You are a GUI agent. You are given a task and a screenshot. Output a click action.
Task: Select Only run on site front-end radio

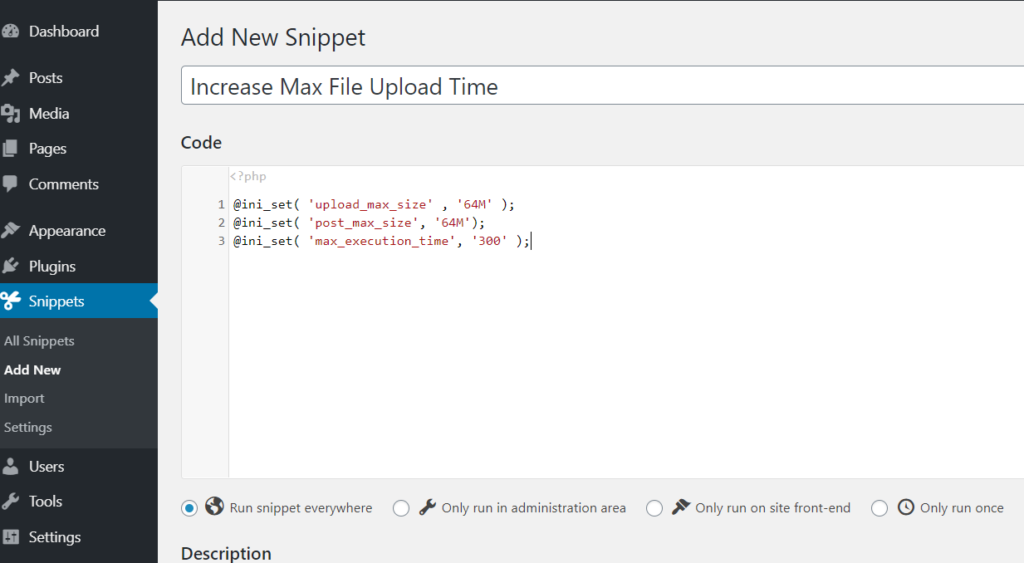654,508
